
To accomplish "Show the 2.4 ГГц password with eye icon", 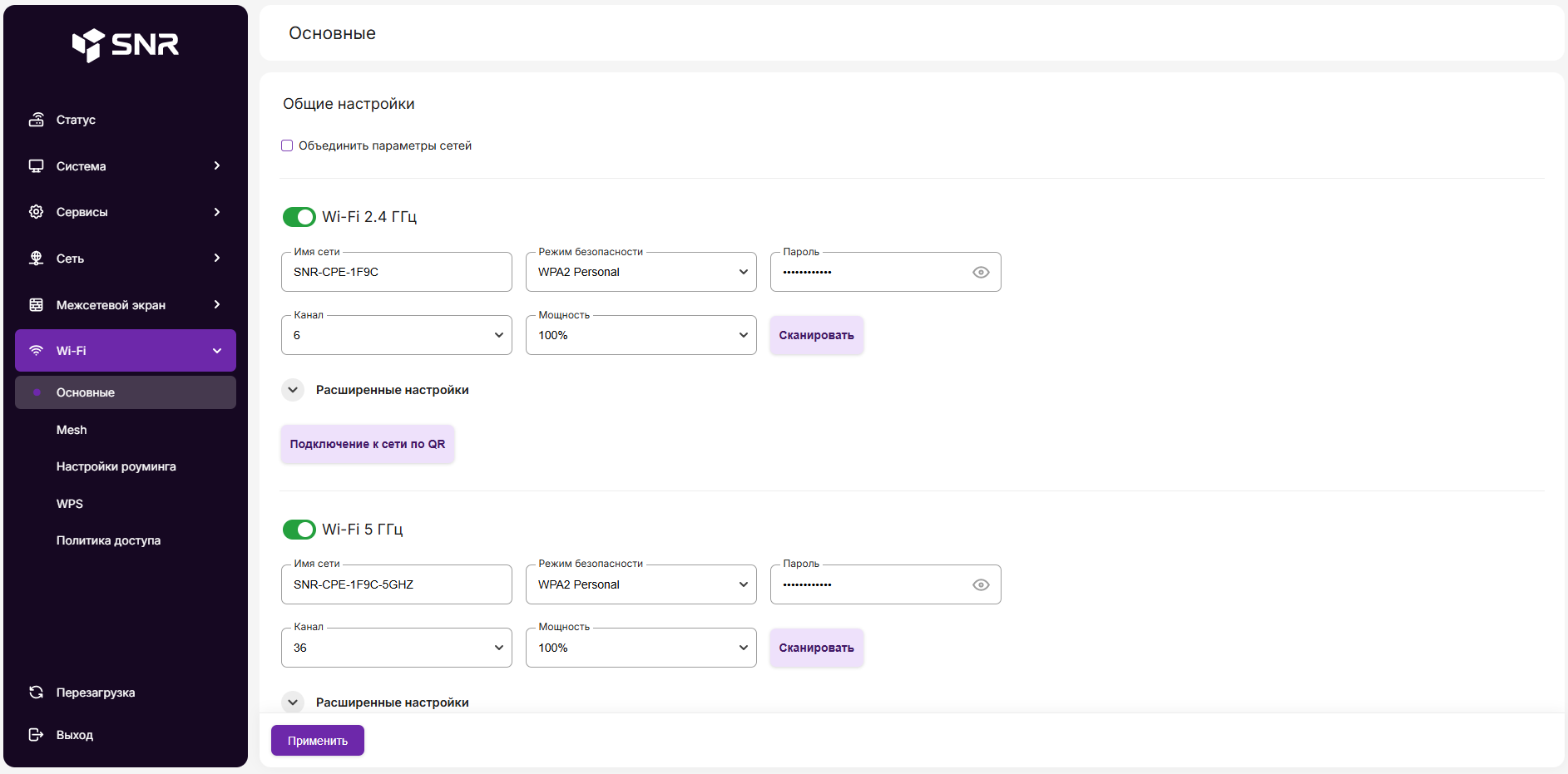I will point(981,273).
